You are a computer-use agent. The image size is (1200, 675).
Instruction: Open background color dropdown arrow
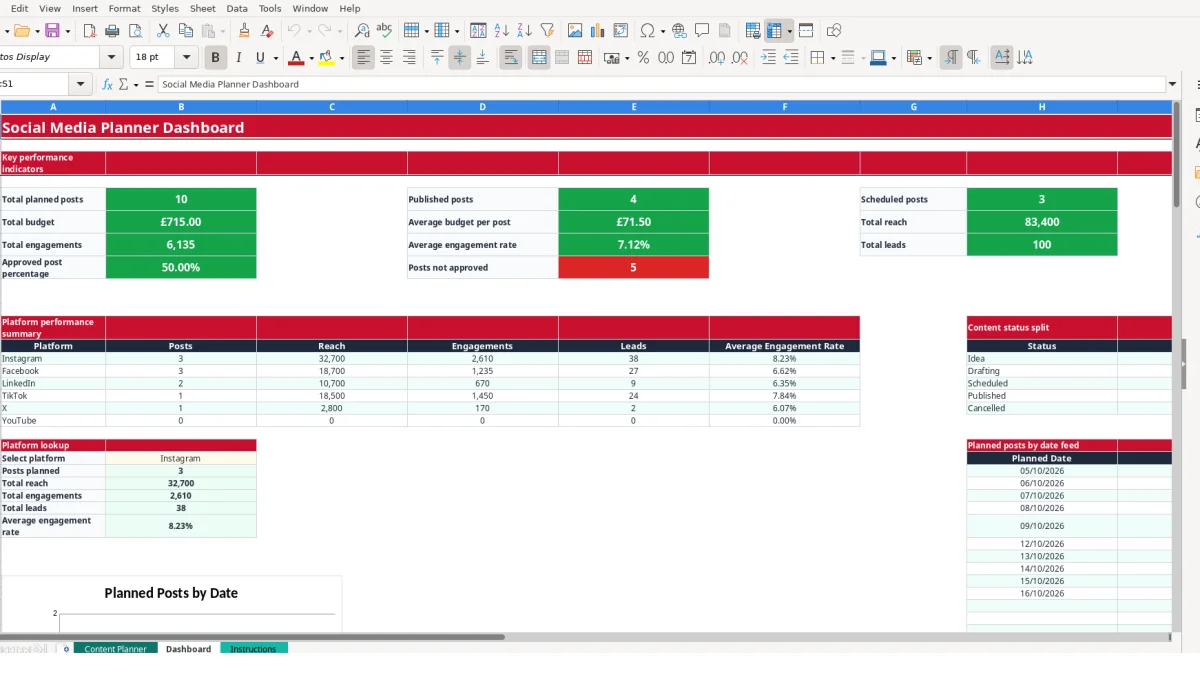pos(342,58)
